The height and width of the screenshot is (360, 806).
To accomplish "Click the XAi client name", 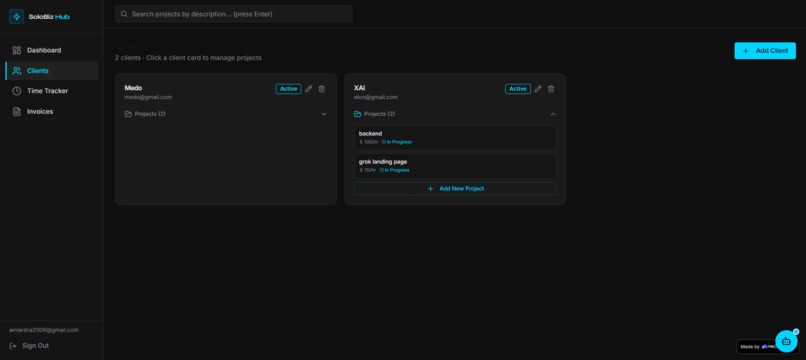I will tap(359, 88).
